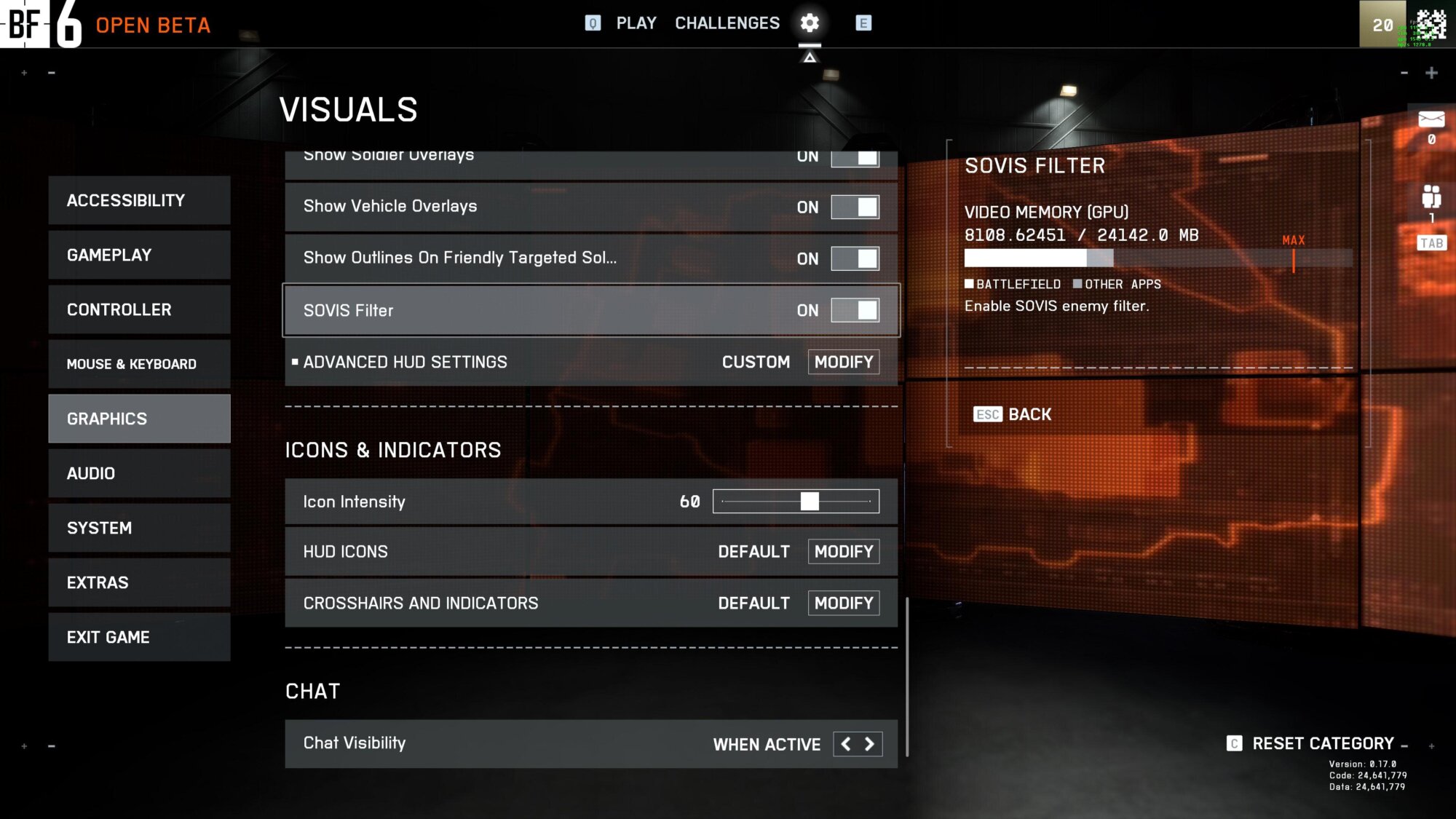Click next arrow for Chat Visibility
This screenshot has height=819, width=1456.
point(870,744)
